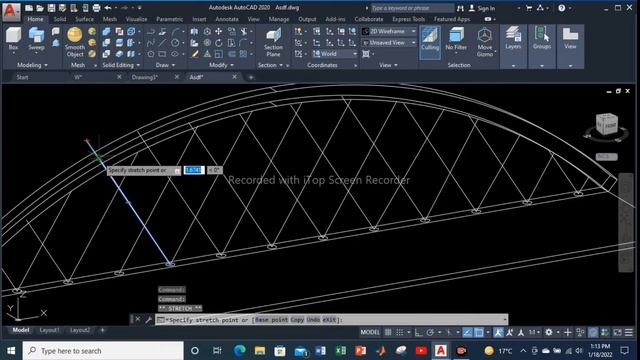Click the Workspace switching gear icon

[549, 332]
